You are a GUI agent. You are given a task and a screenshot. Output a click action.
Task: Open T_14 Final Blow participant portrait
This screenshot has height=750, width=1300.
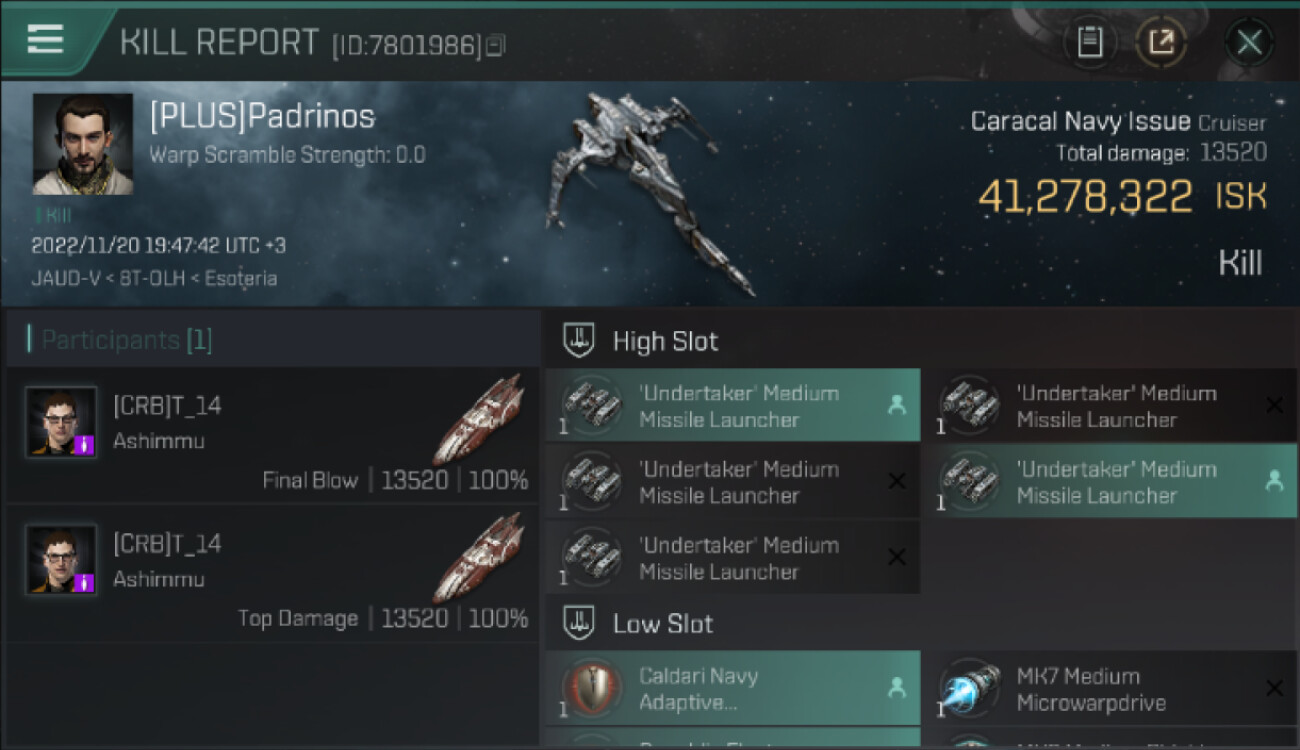tap(62, 422)
